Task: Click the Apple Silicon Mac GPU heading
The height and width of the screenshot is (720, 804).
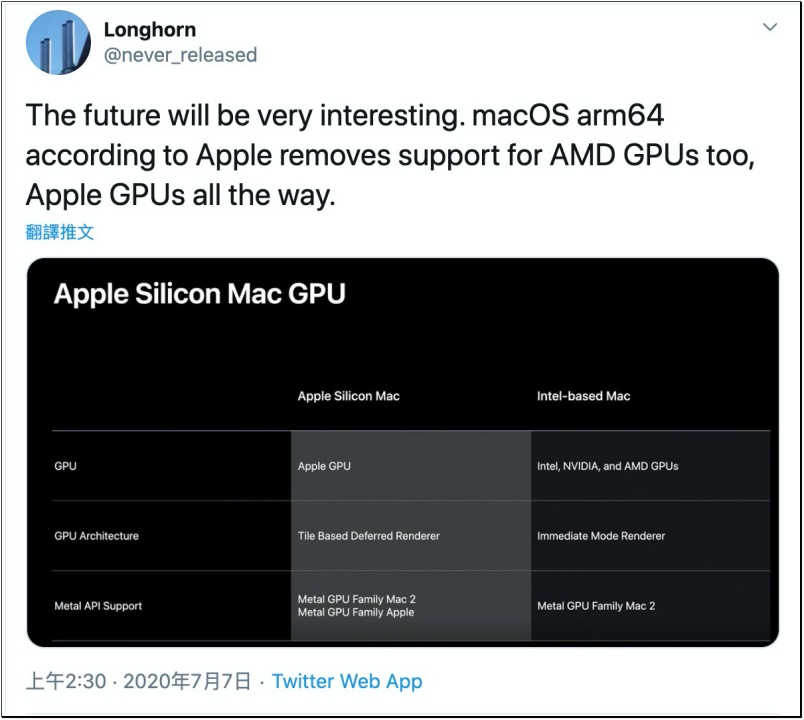Action: (x=199, y=294)
